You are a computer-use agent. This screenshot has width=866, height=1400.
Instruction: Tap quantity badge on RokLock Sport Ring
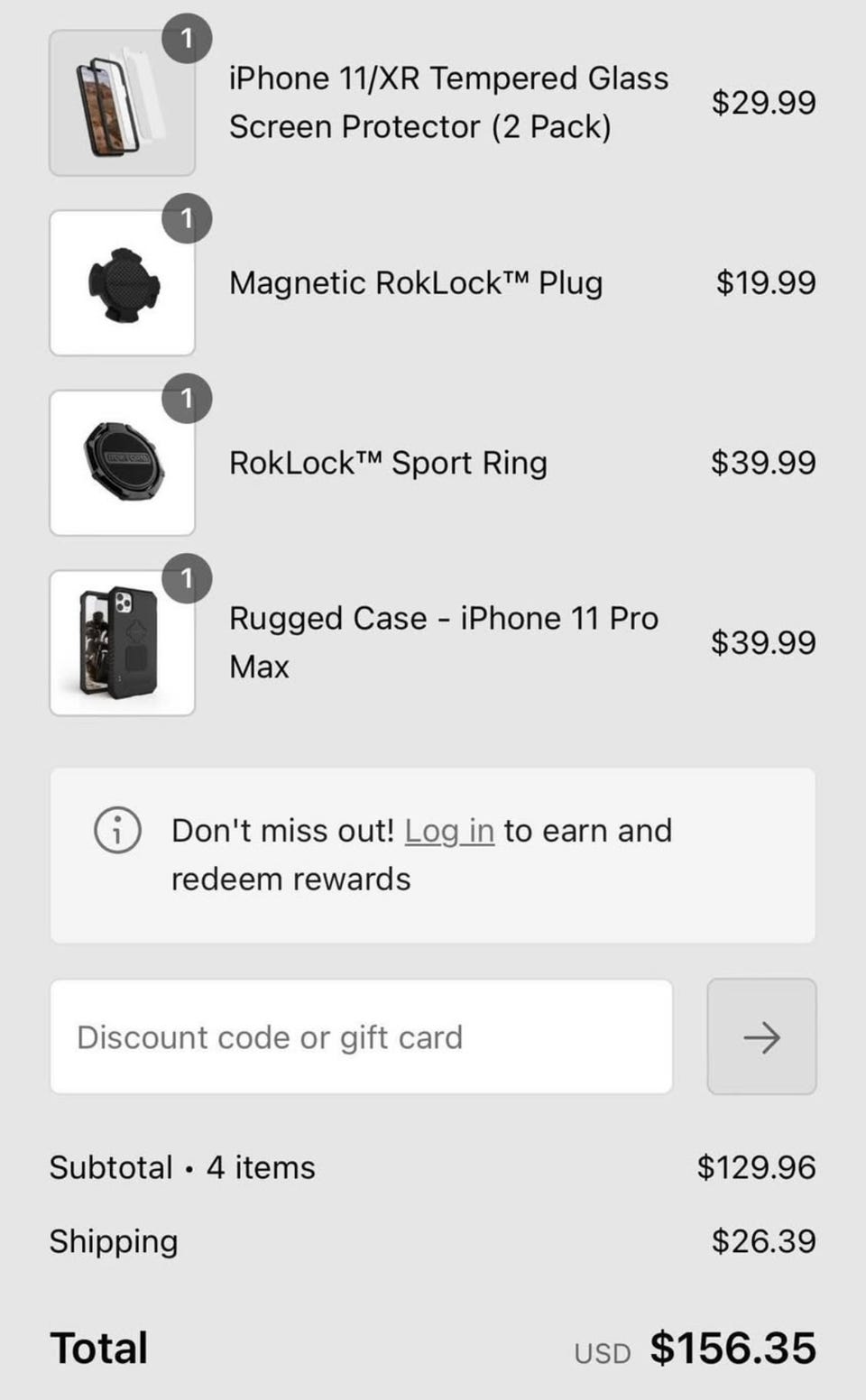187,398
